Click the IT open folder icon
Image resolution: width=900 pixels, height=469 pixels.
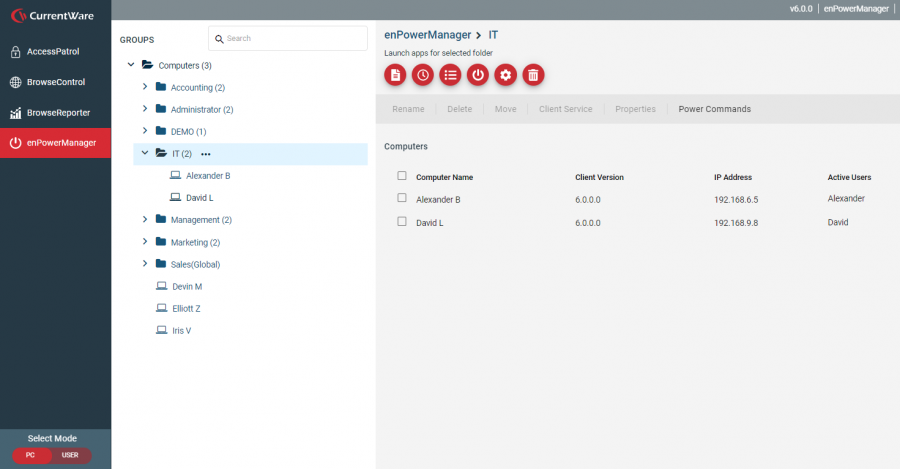pos(161,153)
